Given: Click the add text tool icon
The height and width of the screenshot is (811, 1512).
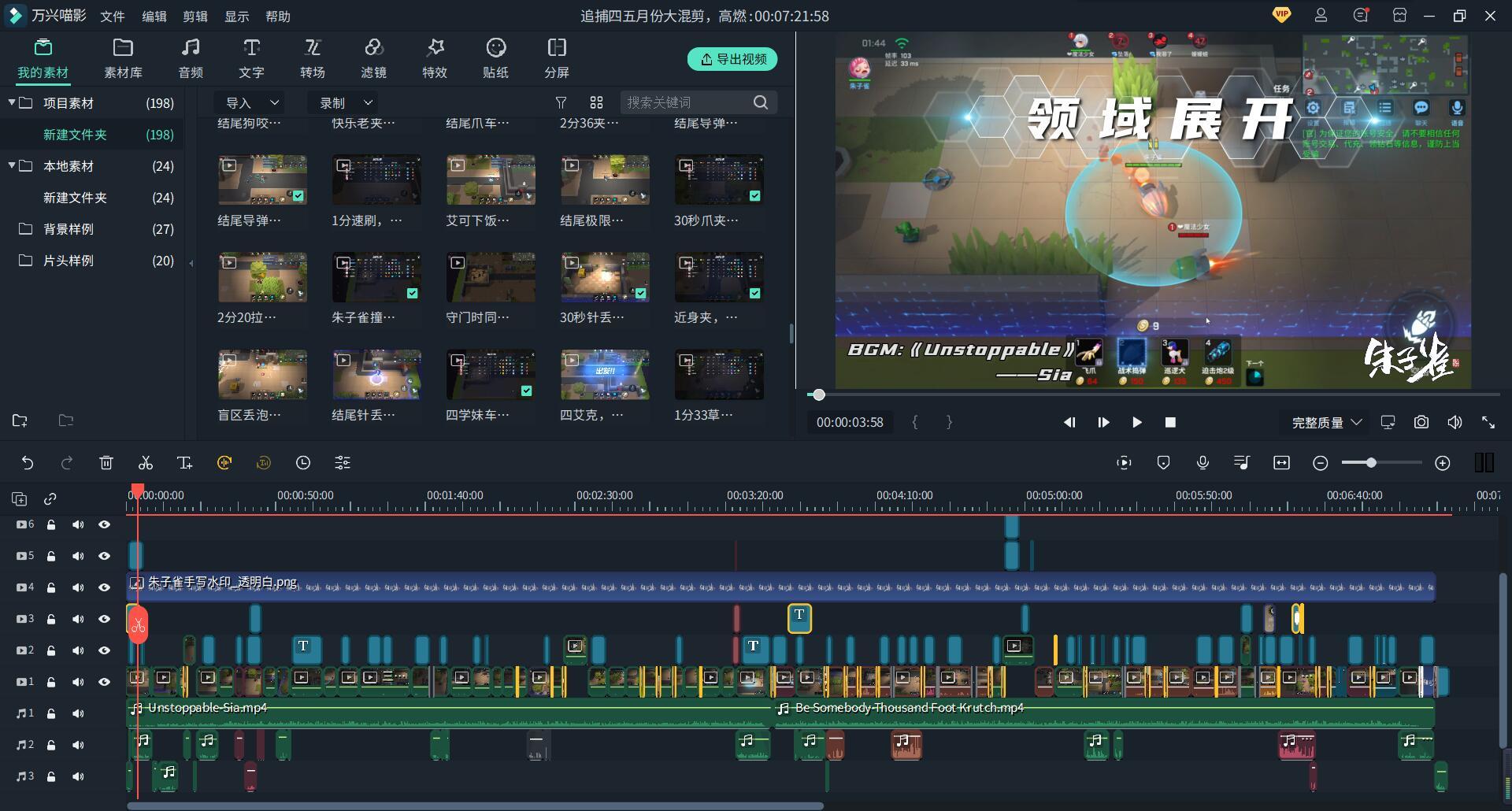Looking at the screenshot, I should pos(185,463).
